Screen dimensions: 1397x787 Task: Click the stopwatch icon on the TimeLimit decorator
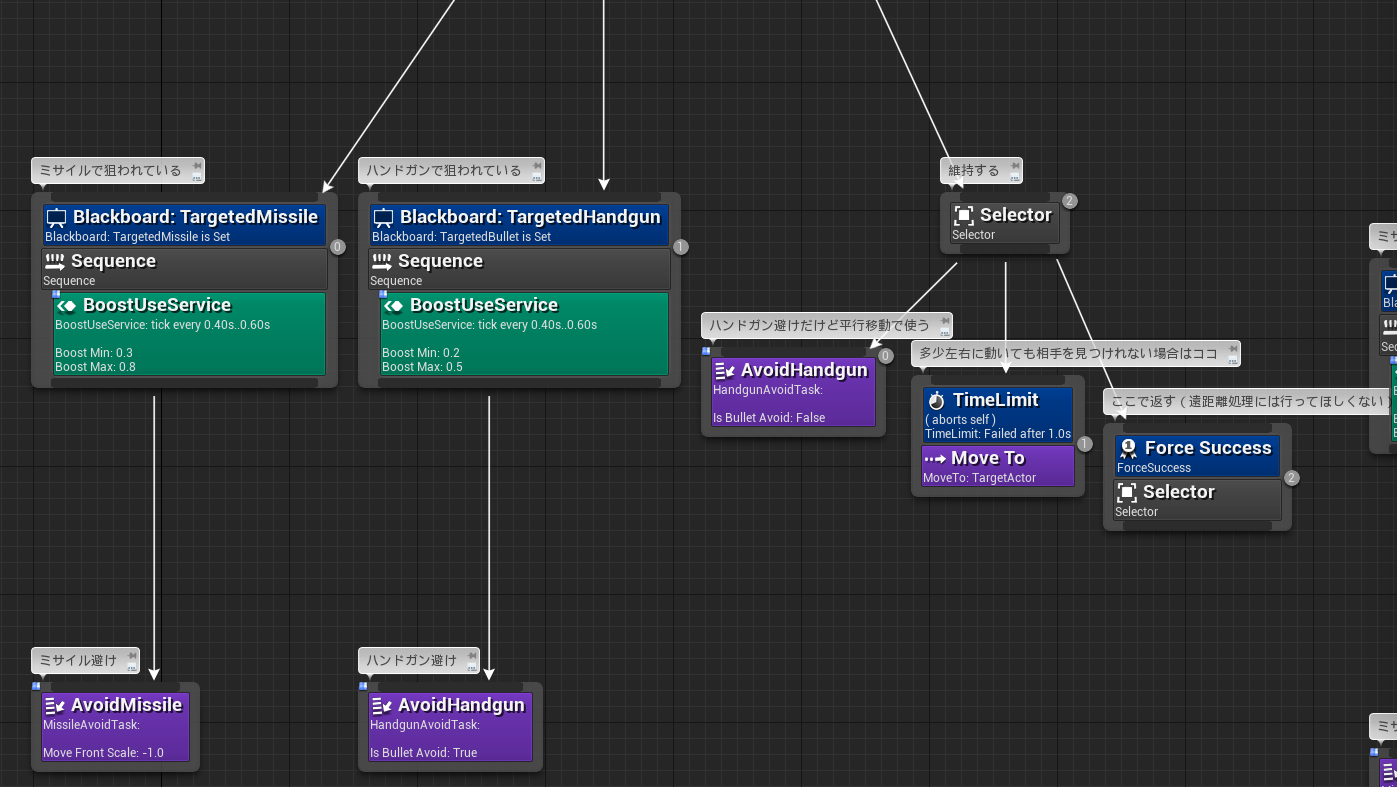[937, 400]
